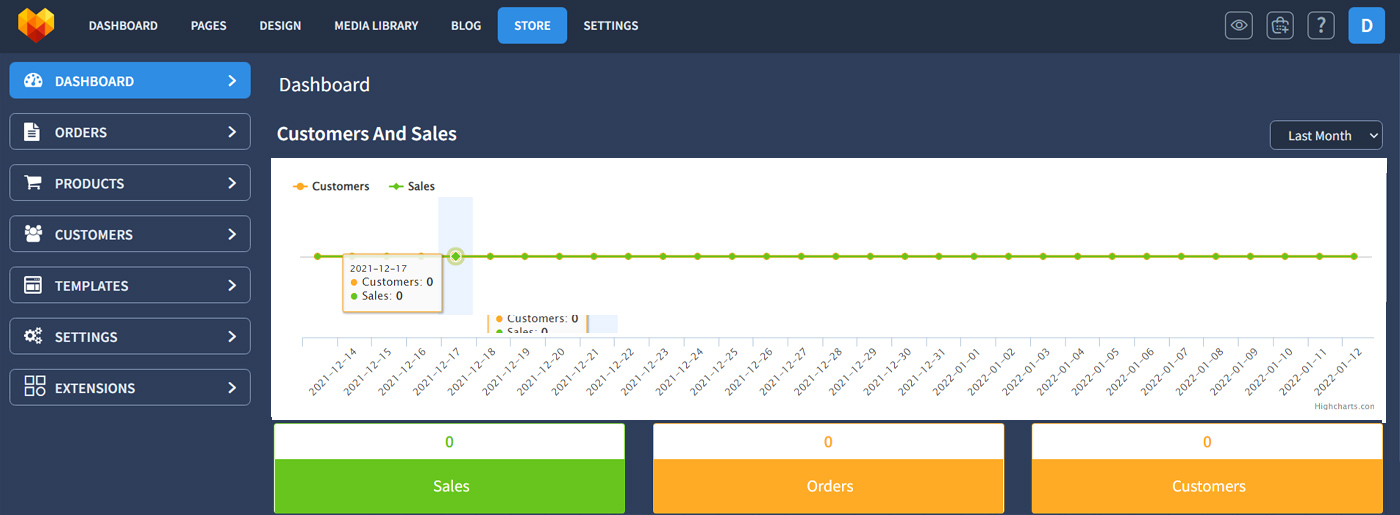Click the Products shopping cart icon
Viewport: 1400px width, 515px height.
tap(32, 183)
